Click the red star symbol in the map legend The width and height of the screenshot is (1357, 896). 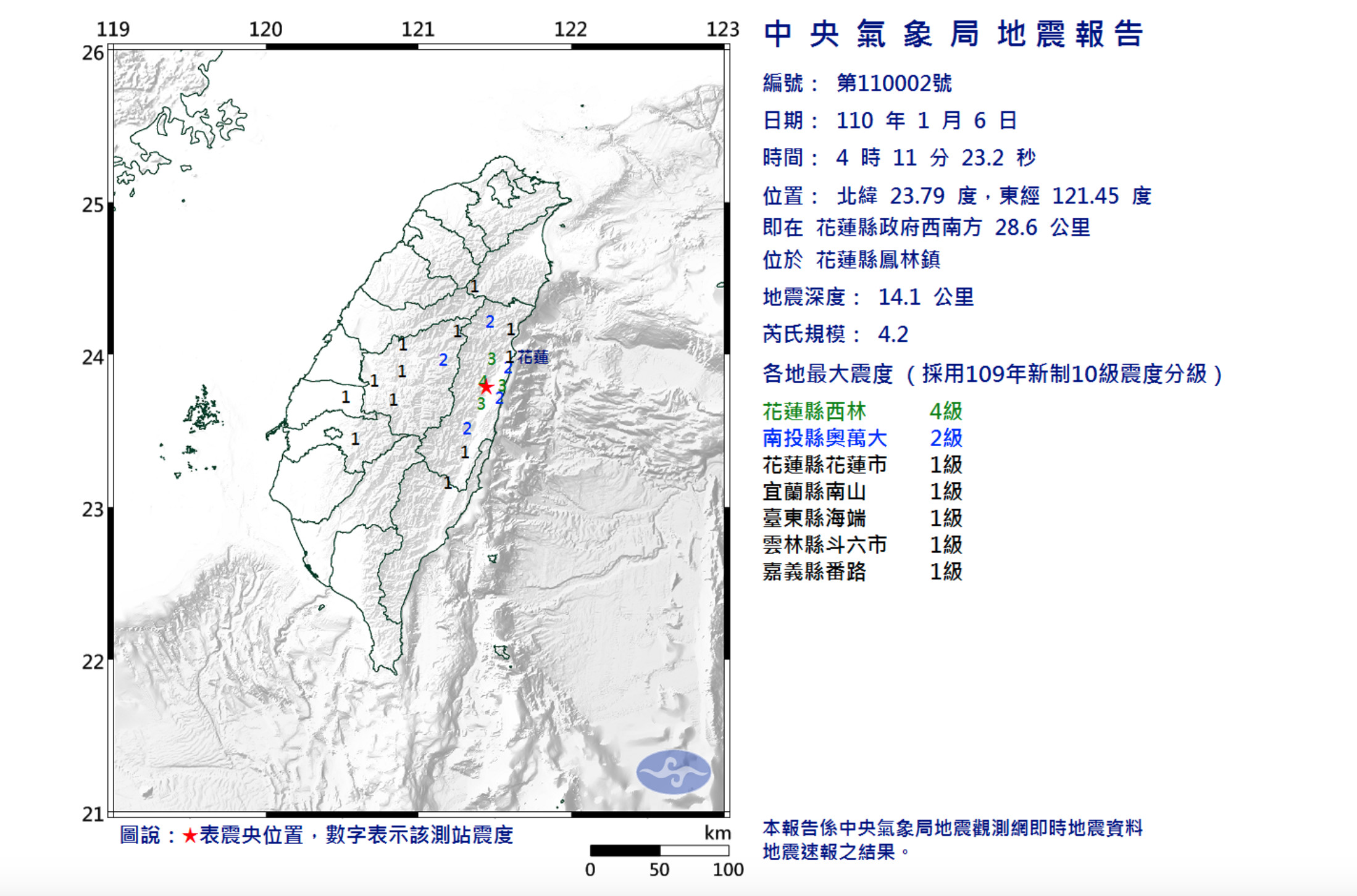click(x=190, y=836)
